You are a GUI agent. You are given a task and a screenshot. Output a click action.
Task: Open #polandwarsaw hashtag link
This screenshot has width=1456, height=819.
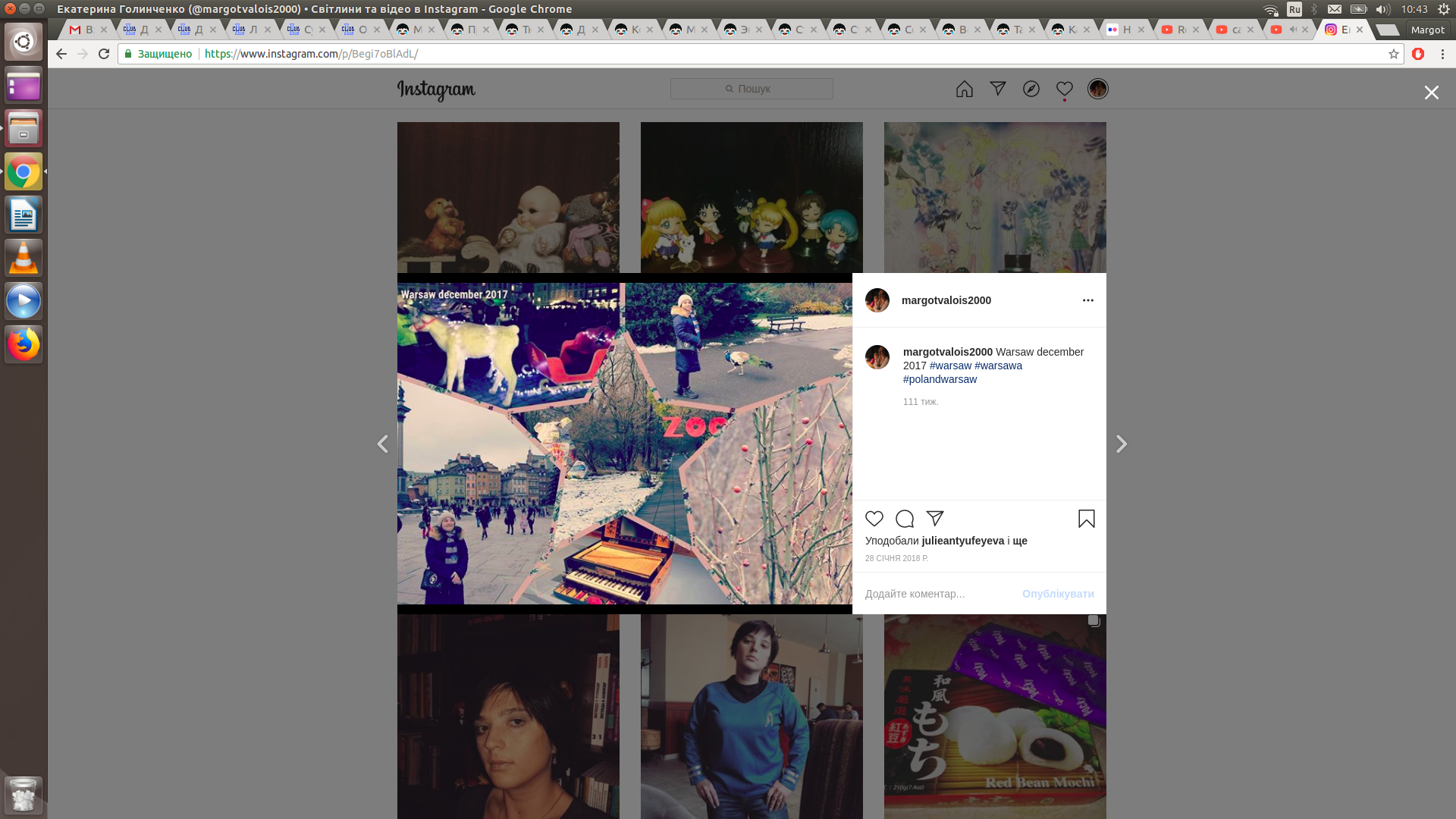tap(940, 379)
